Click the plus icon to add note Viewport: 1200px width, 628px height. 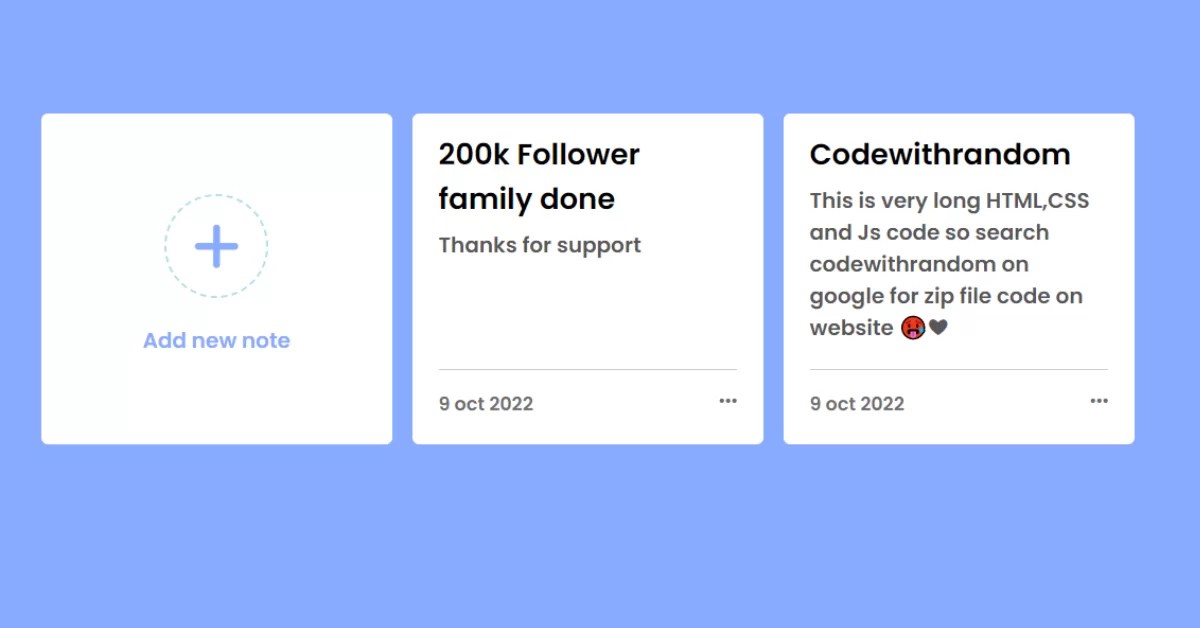pos(216,246)
